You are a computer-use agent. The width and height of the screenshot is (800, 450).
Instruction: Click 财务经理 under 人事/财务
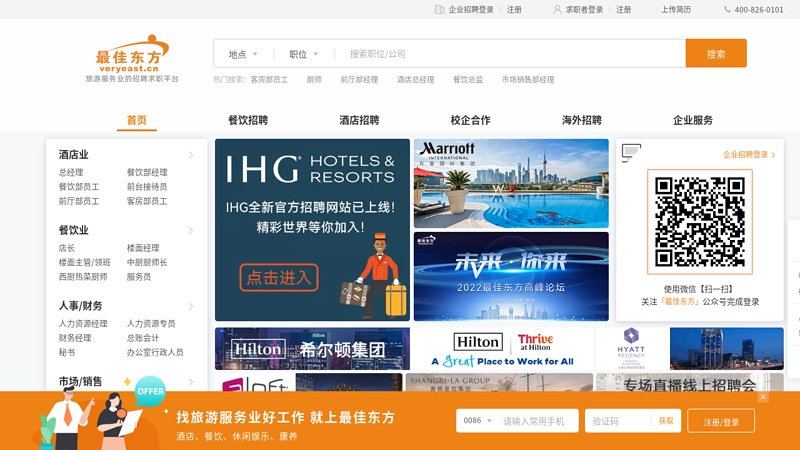75,338
